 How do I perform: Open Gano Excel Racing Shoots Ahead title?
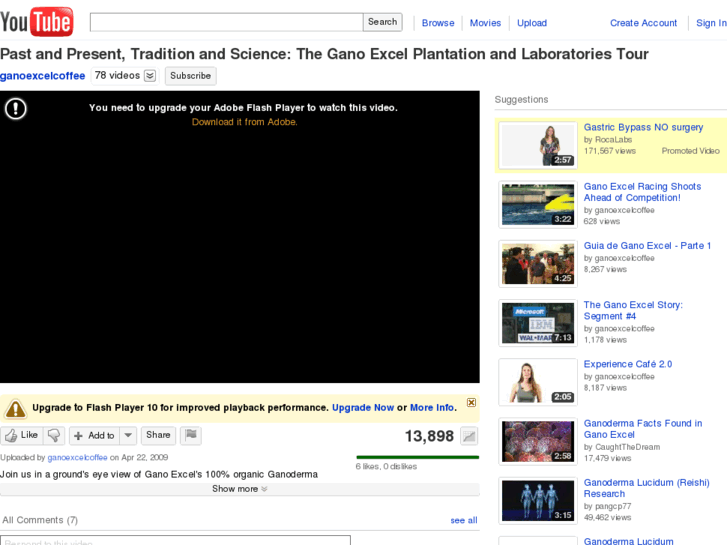point(642,192)
